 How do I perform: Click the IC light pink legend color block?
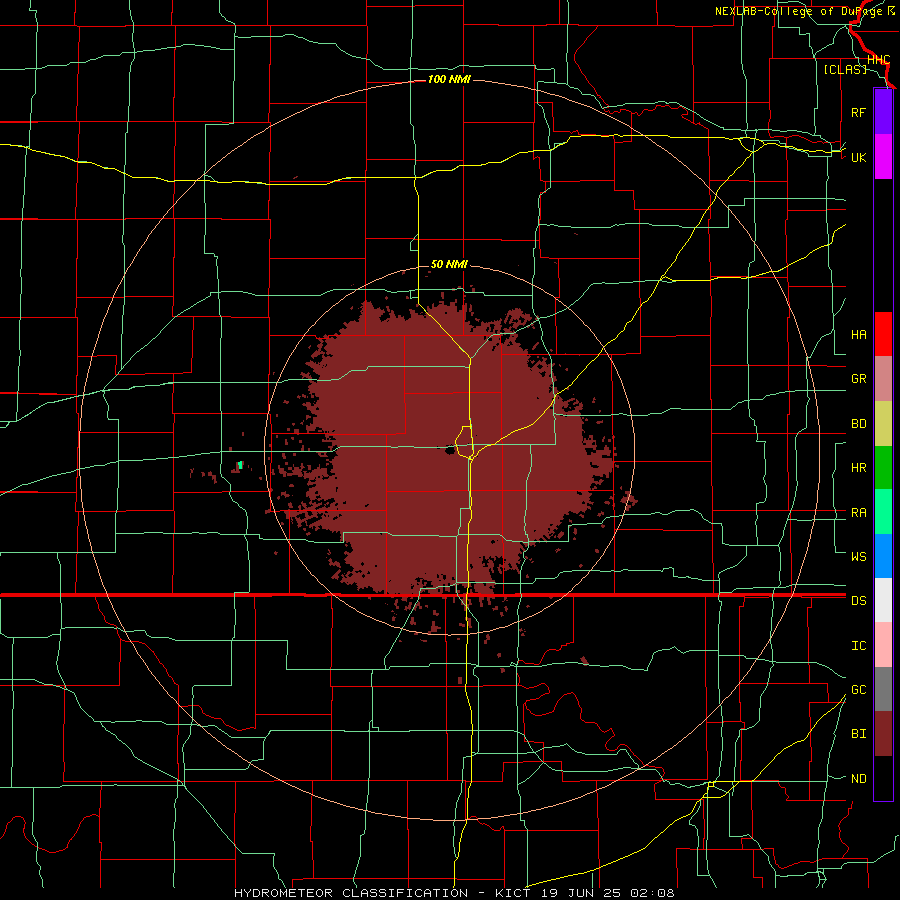883,645
